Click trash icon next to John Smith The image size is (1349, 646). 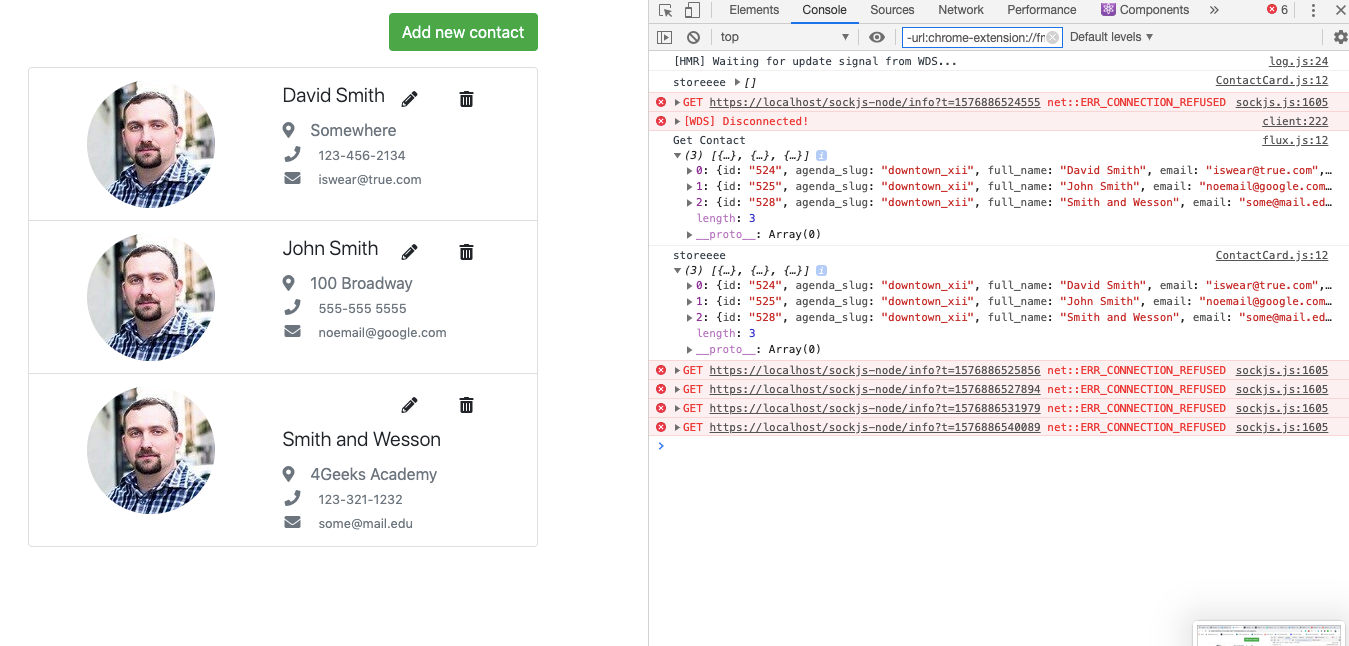pyautogui.click(x=466, y=252)
